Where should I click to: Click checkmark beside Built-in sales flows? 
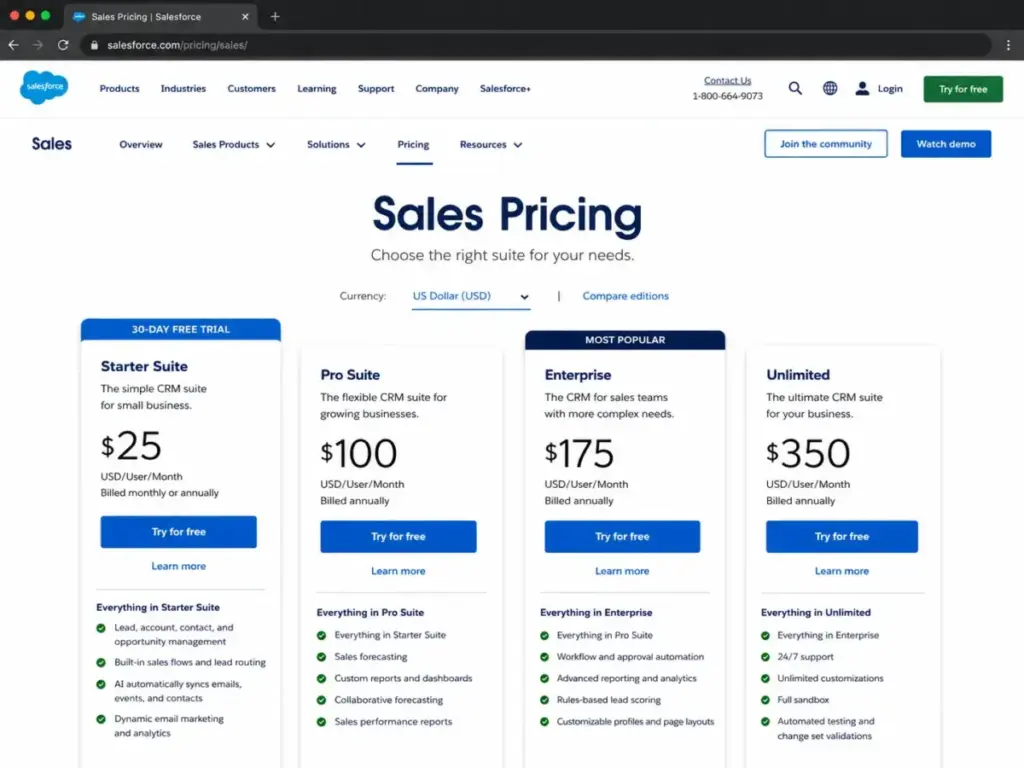click(x=101, y=662)
